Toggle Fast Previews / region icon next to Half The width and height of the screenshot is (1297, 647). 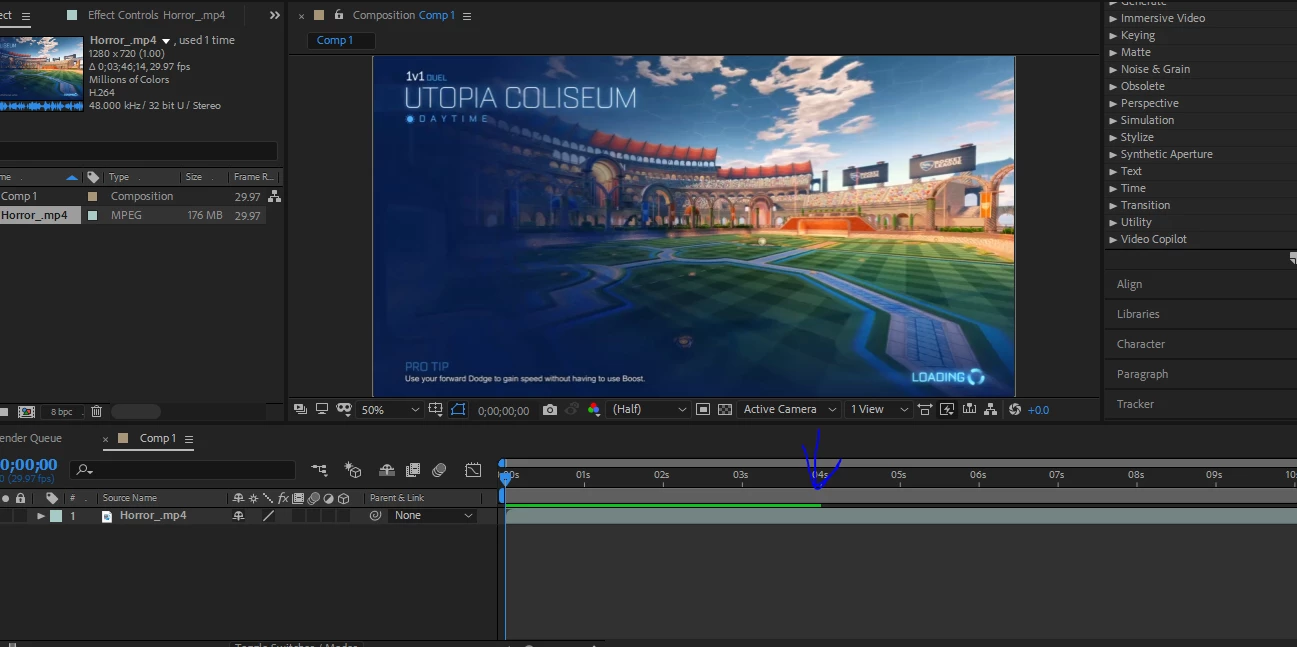point(703,409)
